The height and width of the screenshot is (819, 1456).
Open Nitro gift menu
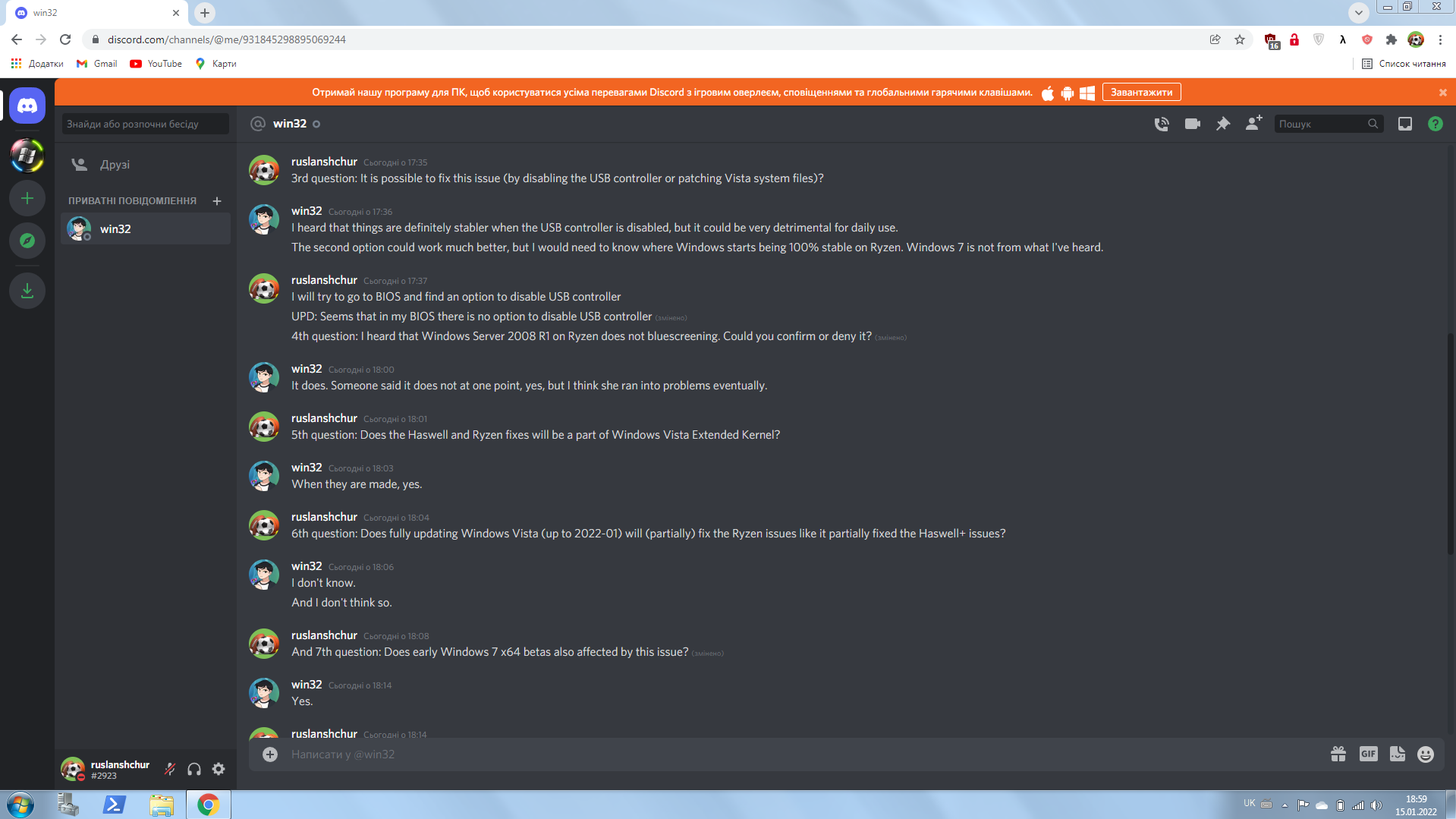[x=1338, y=754]
